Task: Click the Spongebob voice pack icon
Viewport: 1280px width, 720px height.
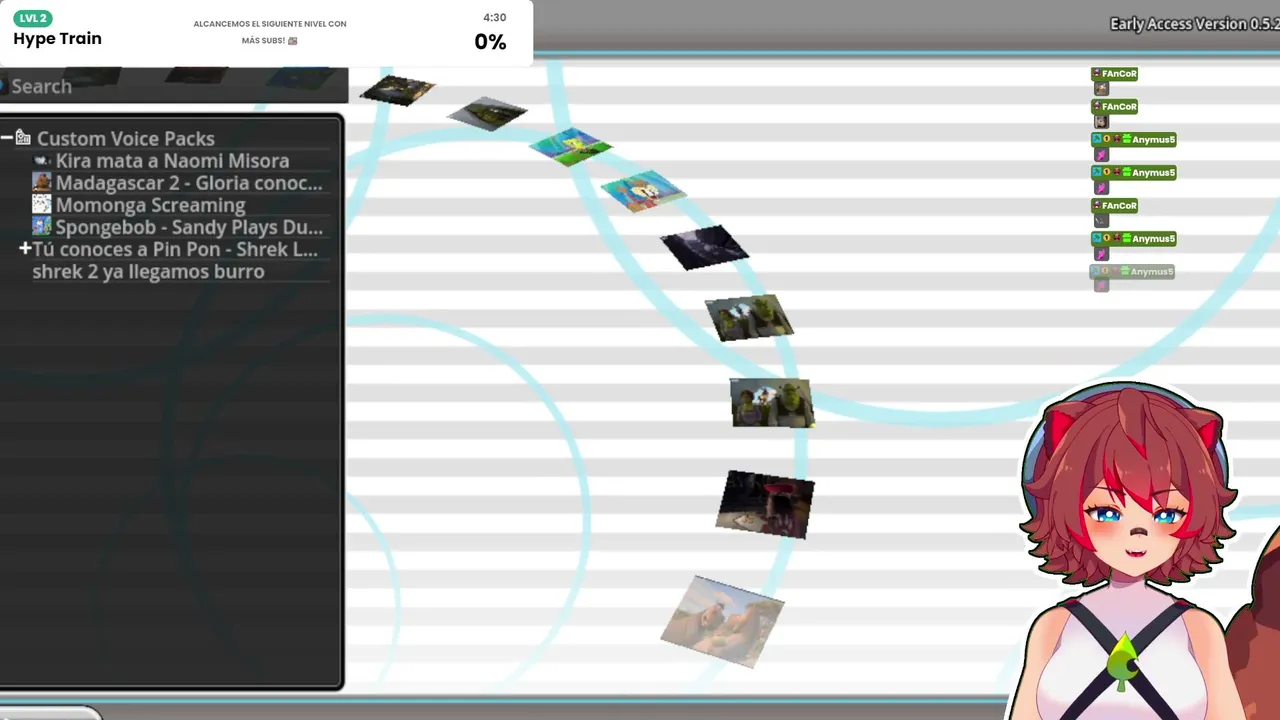Action: point(42,227)
